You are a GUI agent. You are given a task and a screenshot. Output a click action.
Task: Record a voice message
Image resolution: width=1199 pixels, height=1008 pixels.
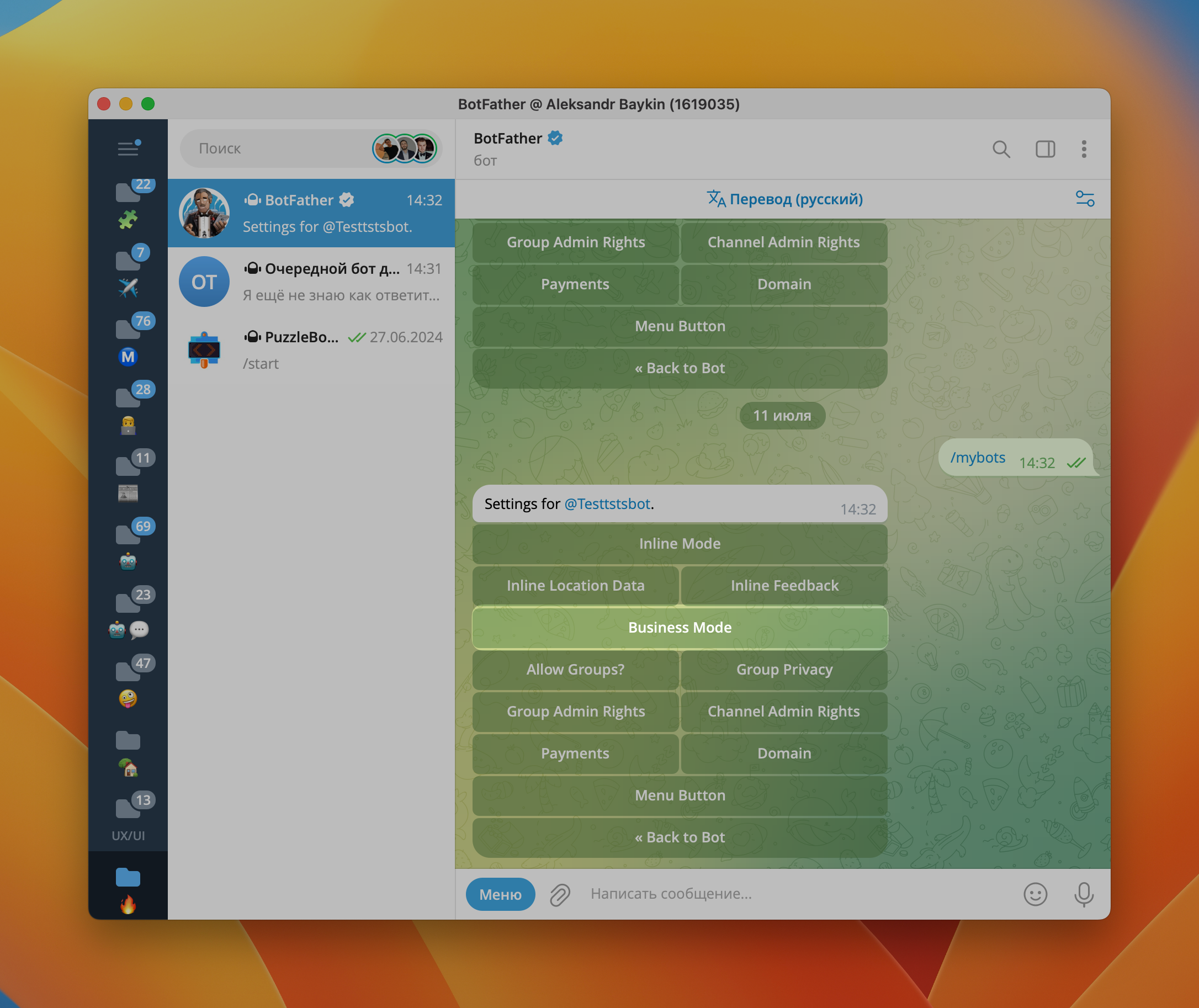(x=1084, y=894)
